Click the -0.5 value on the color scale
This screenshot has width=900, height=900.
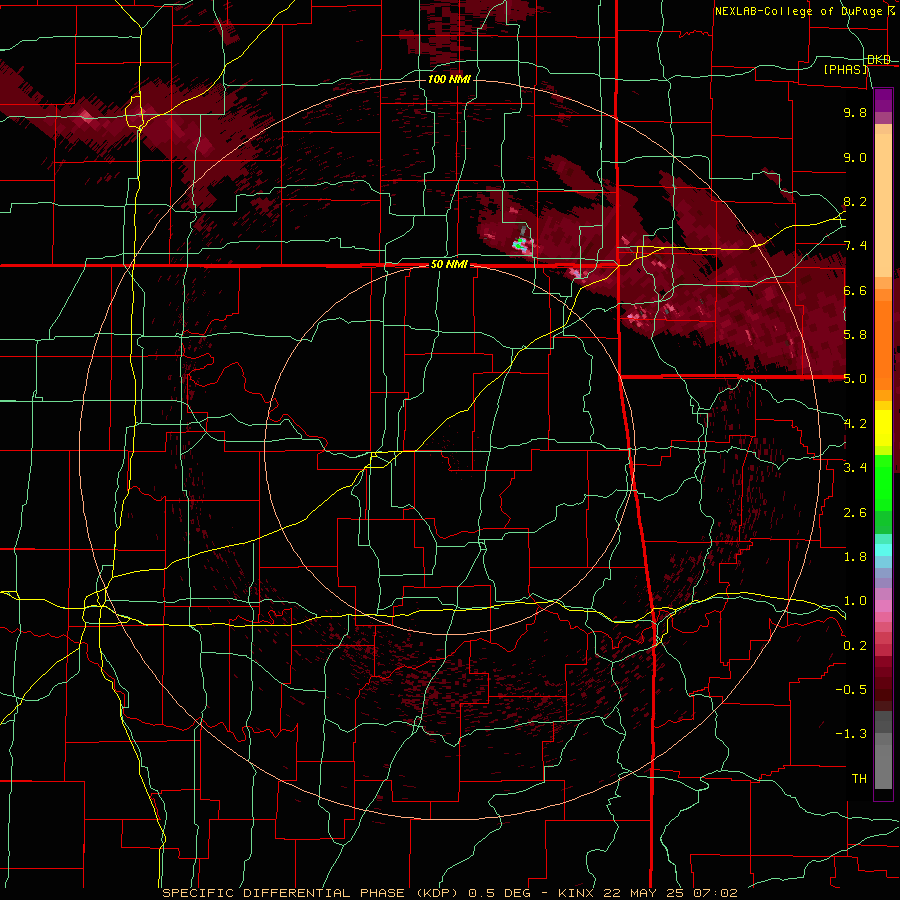[851, 690]
